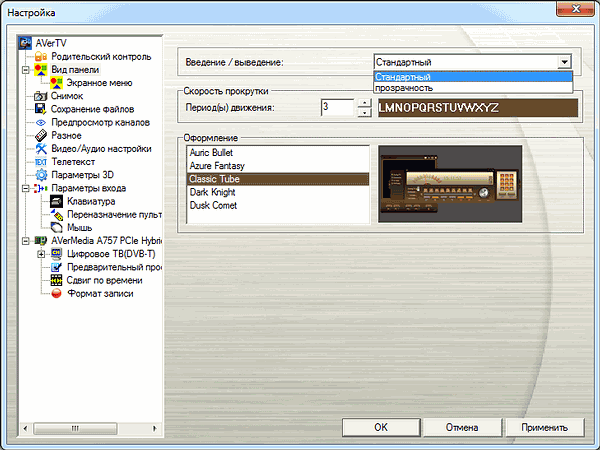Click the parental control lock icon
The width and height of the screenshot is (600, 450).
pos(41,57)
